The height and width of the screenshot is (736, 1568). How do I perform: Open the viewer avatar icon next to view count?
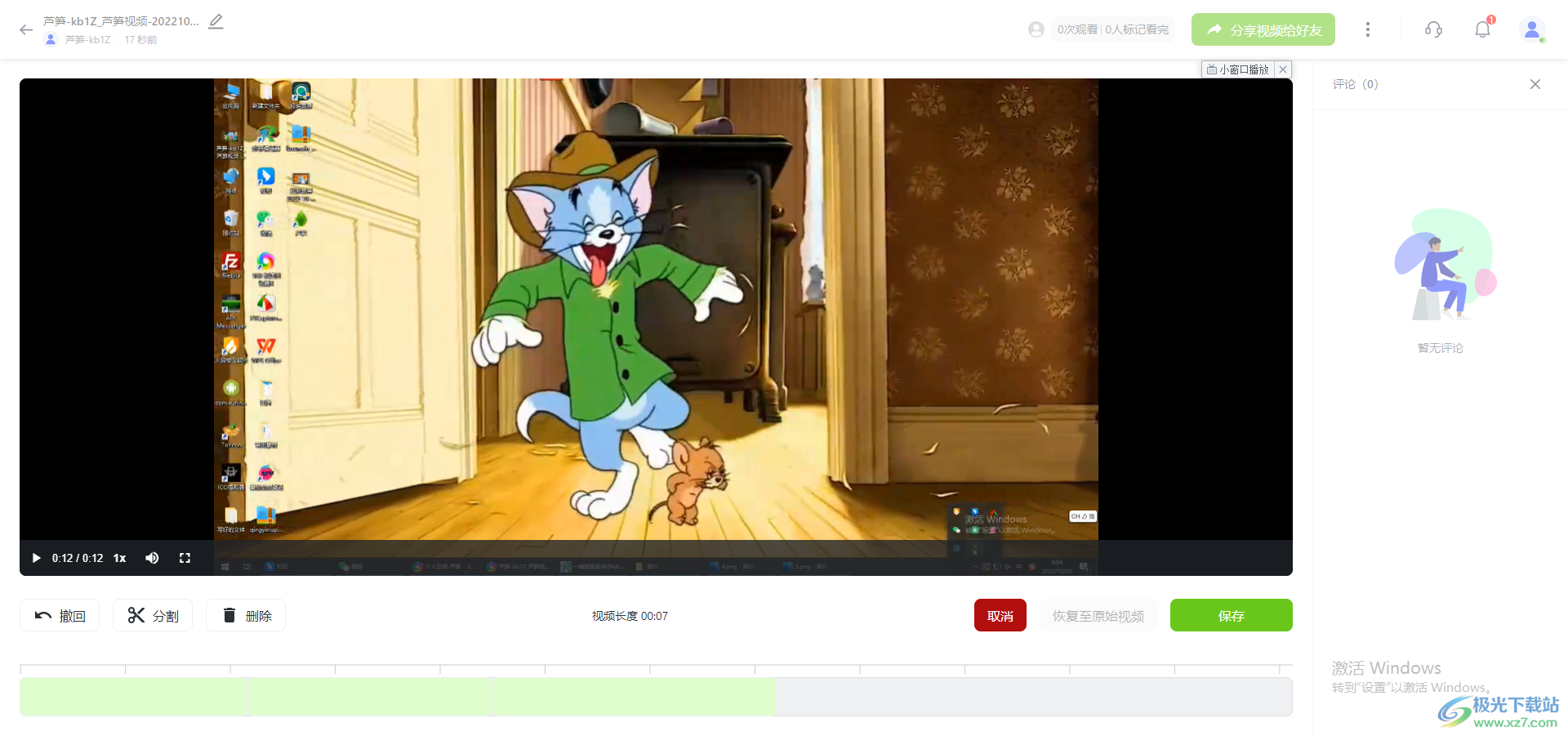[x=1036, y=29]
